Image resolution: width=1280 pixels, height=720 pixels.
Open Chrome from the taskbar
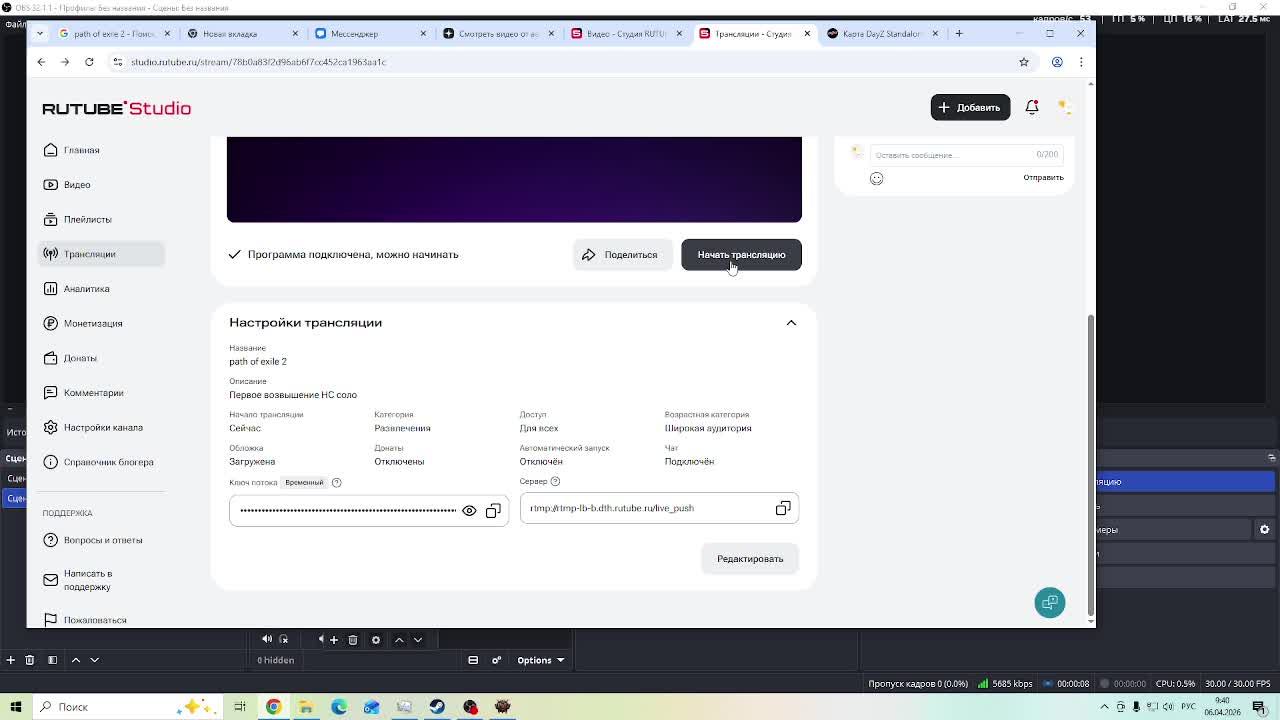click(x=273, y=707)
